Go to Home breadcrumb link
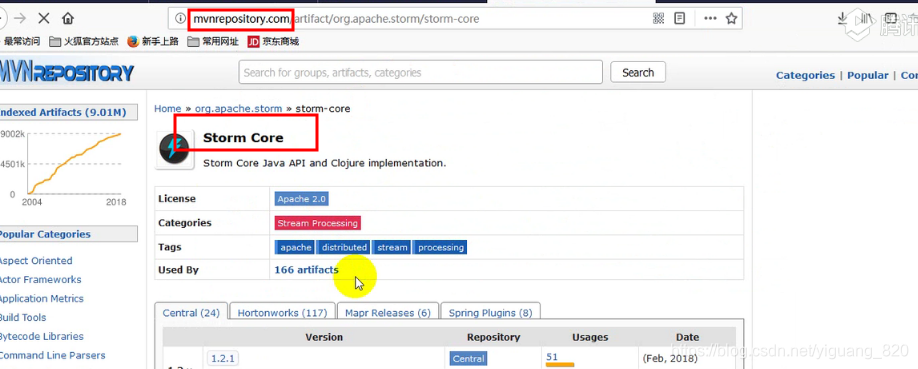 pyautogui.click(x=167, y=108)
